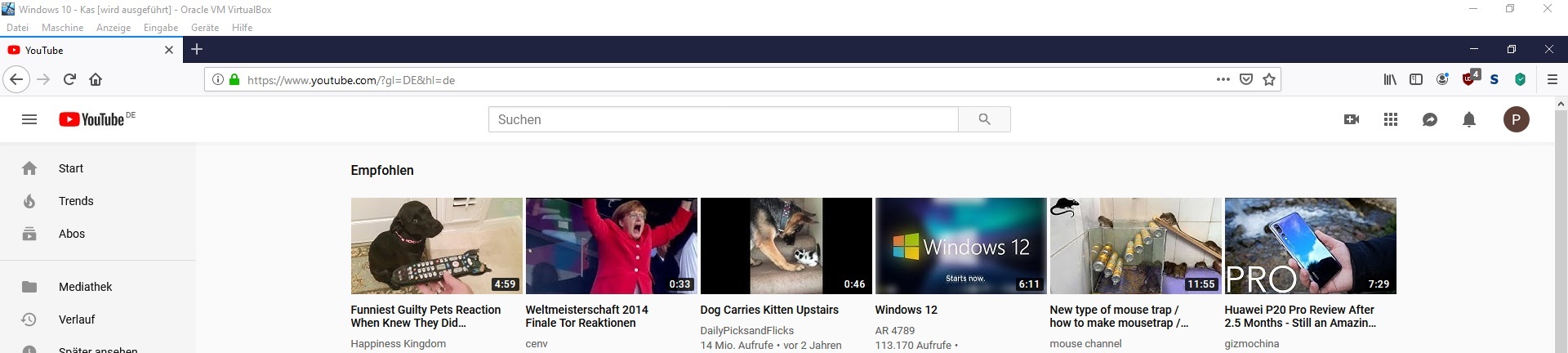Click the Pocket save icon
The width and height of the screenshot is (1568, 353).
click(1246, 79)
